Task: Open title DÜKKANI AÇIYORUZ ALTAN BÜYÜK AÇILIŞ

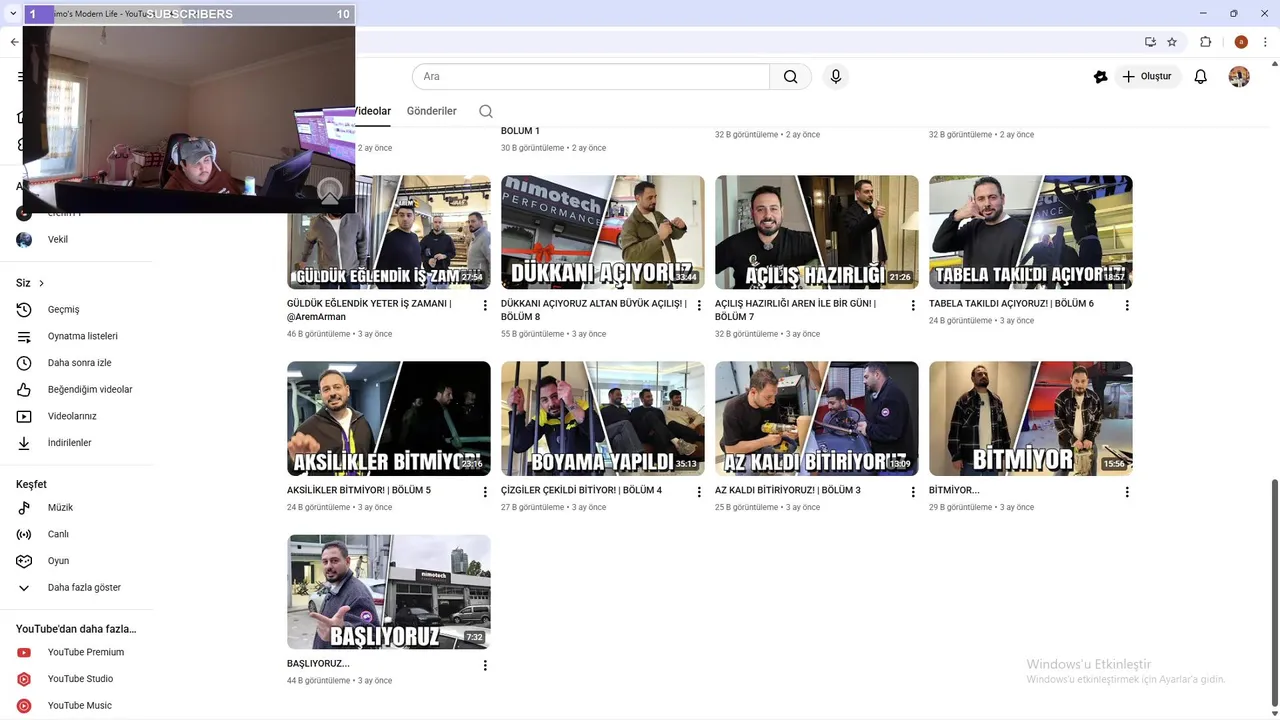Action: coord(594,310)
